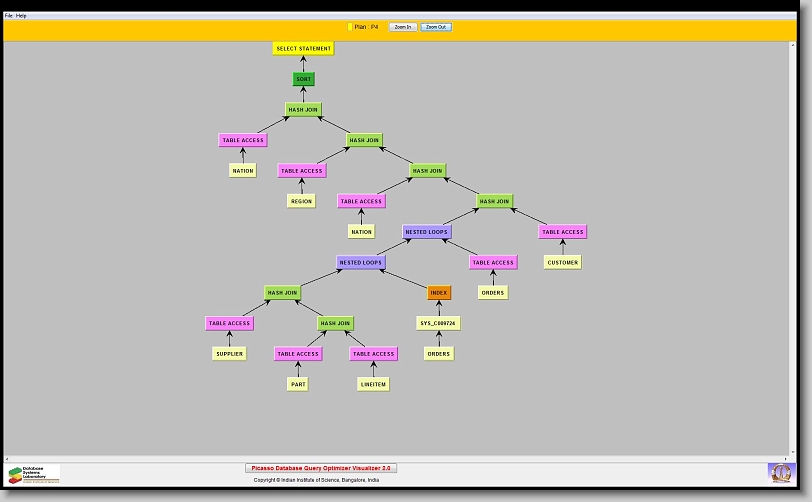The image size is (812, 502).
Task: Select the topmost HASH JOIN node
Action: pos(304,109)
